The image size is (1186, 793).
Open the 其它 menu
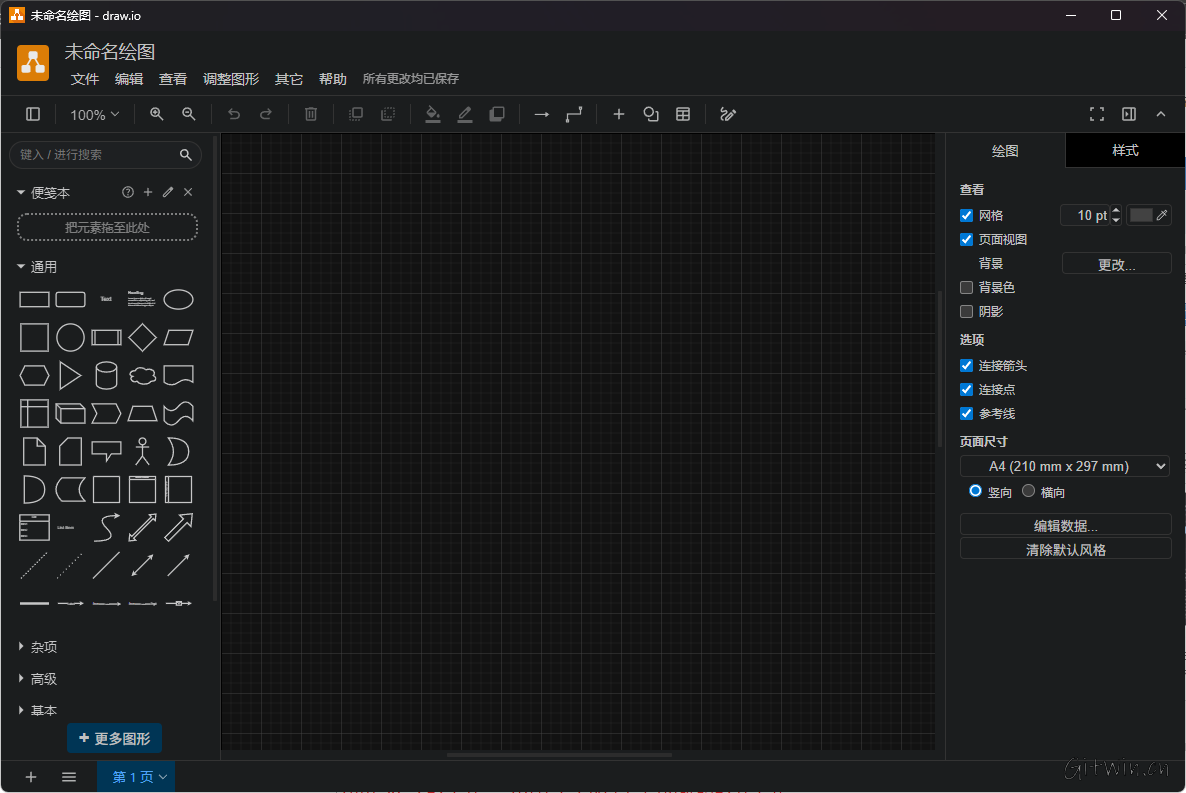click(x=289, y=79)
